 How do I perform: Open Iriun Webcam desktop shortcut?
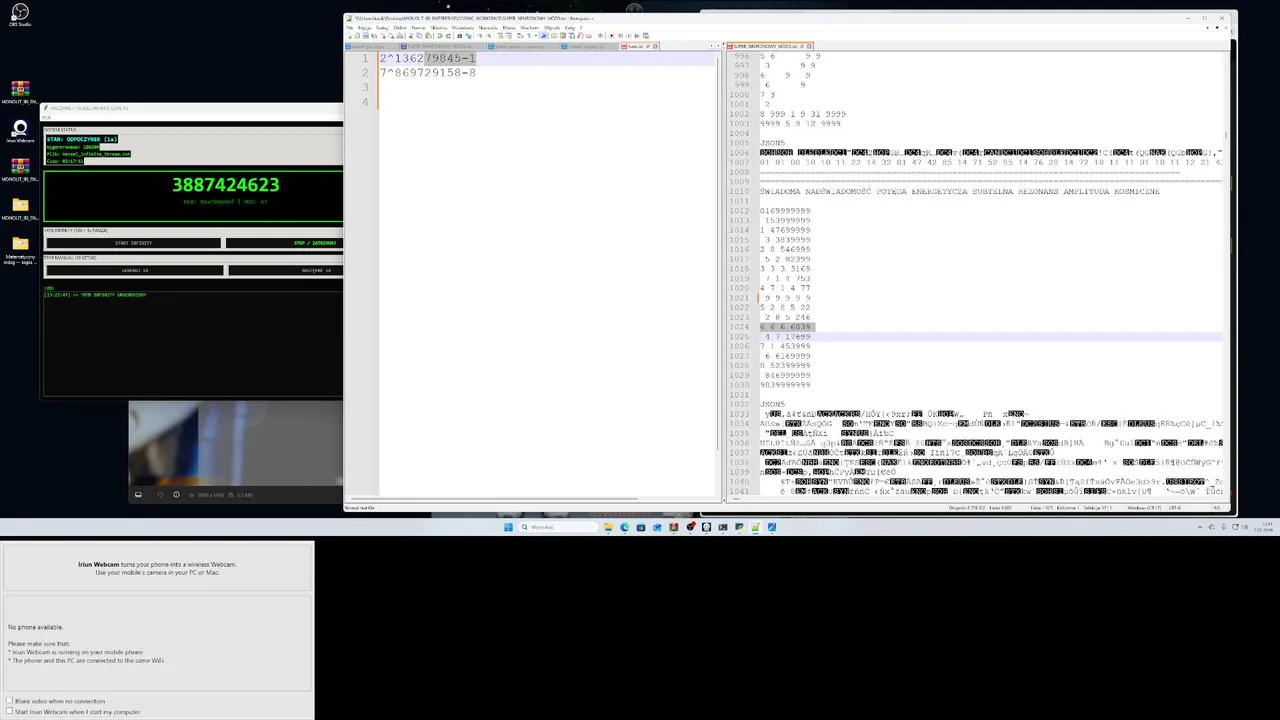tap(20, 132)
